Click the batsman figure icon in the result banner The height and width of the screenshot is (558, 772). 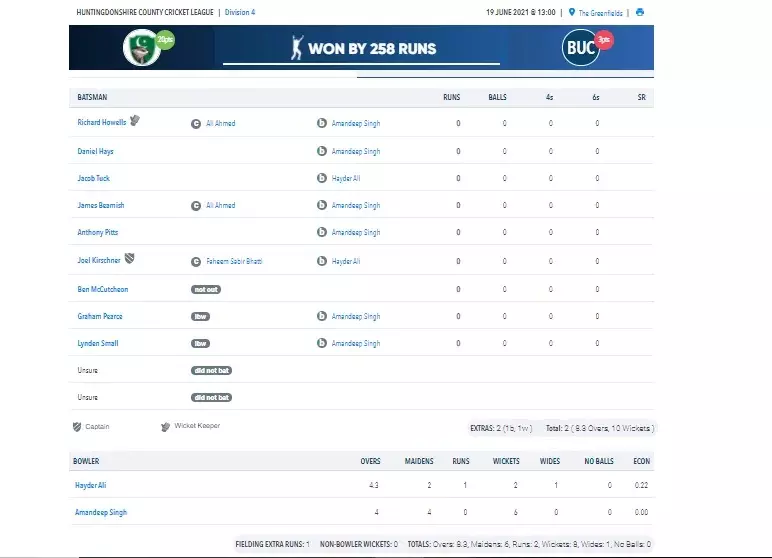pyautogui.click(x=295, y=47)
